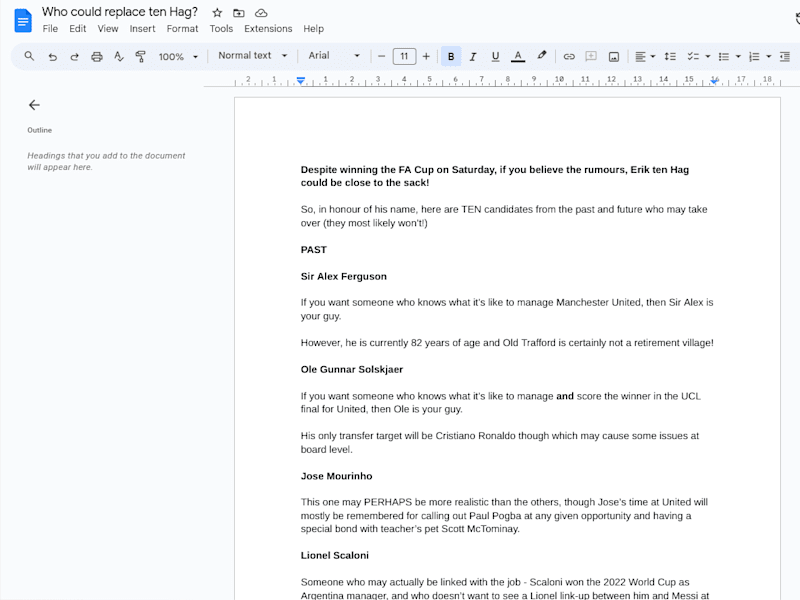Click the right indent marker on ruler
The width and height of the screenshot is (800, 600).
click(714, 81)
